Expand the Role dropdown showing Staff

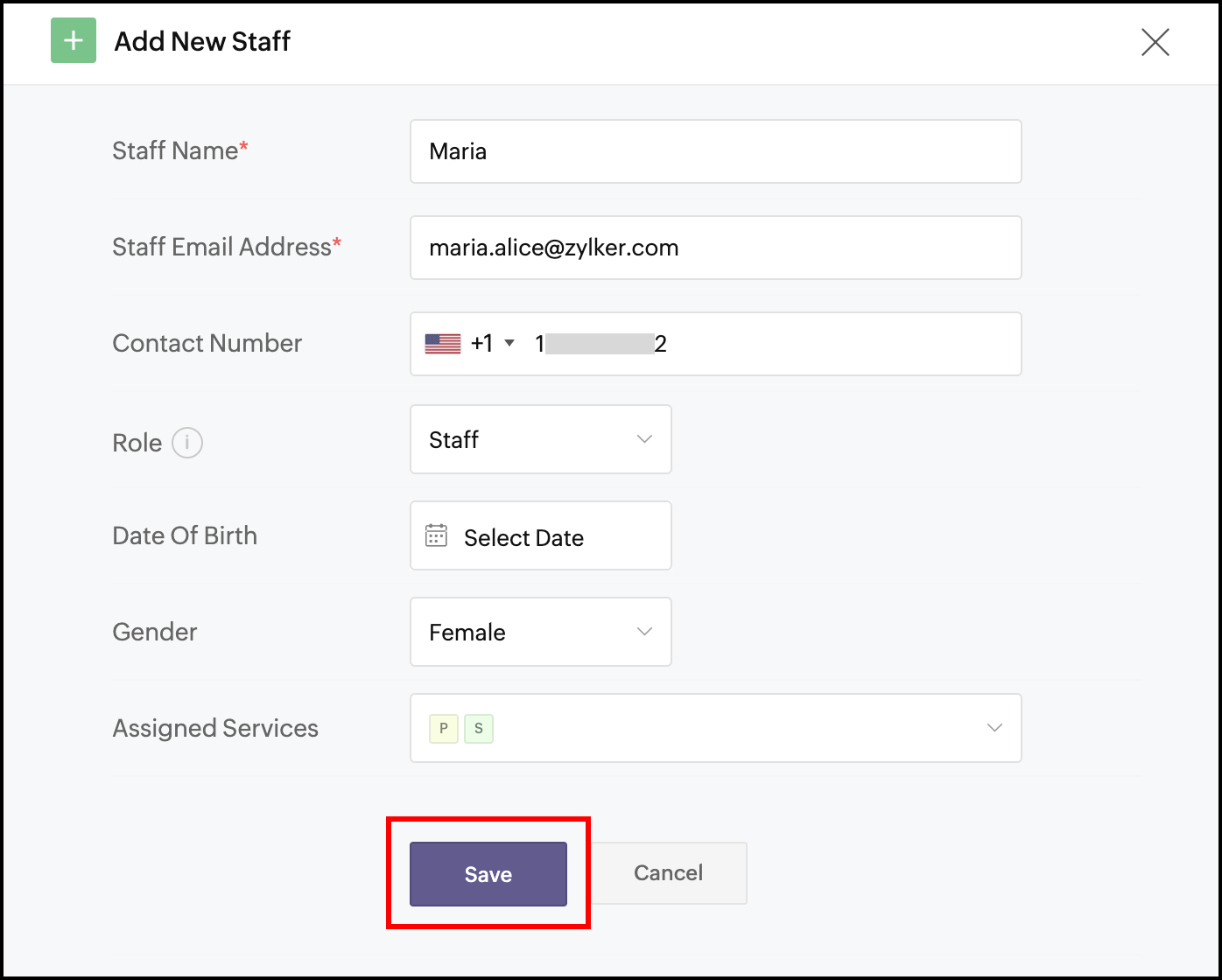[x=540, y=439]
